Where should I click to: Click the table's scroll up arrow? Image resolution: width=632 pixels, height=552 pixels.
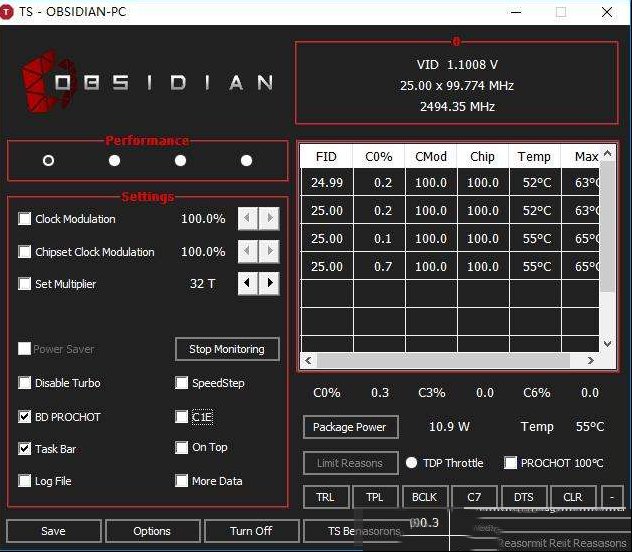(x=608, y=154)
